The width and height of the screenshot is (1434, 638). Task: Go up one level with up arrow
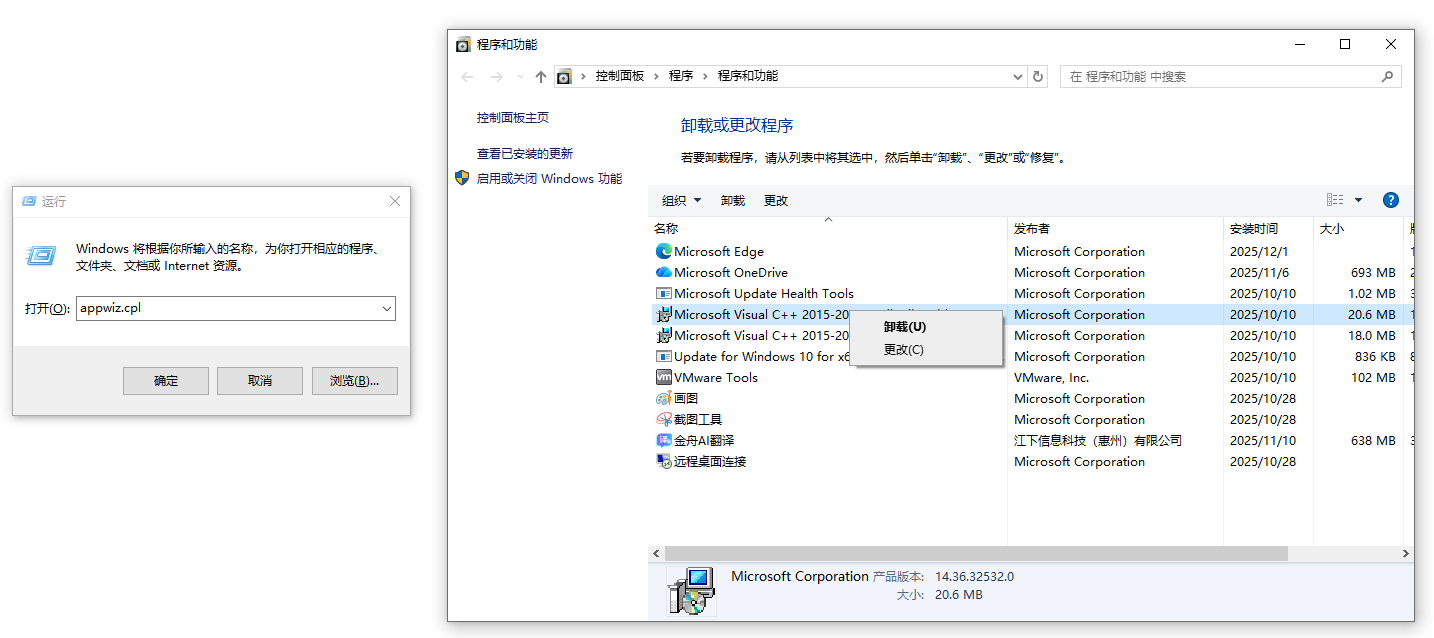pyautogui.click(x=541, y=77)
